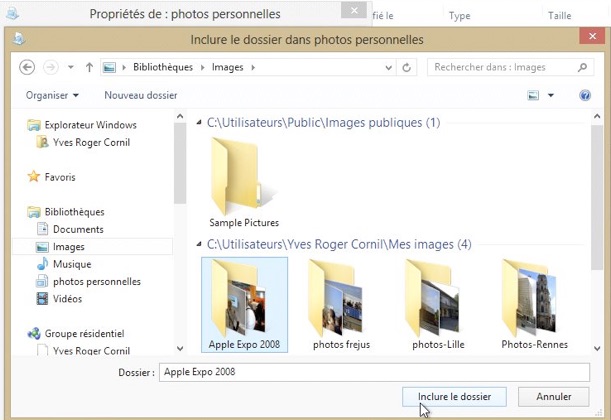
Task: Click the dialog title bar library icon
Action: [19, 39]
